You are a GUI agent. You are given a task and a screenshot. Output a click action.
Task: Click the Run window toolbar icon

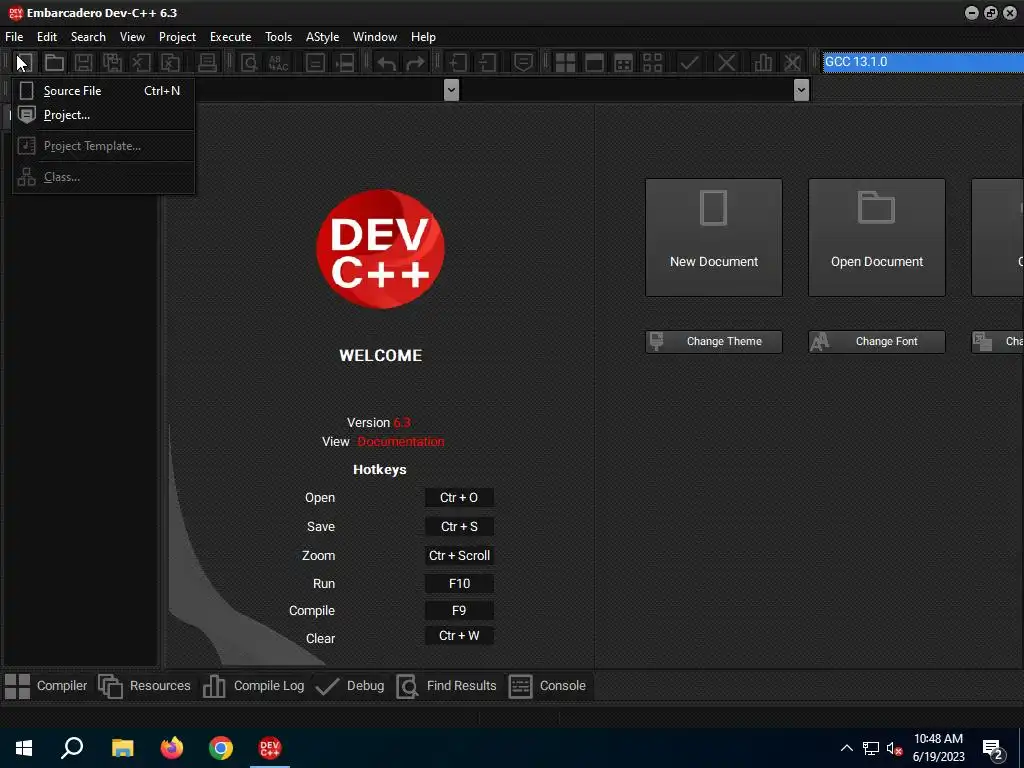pyautogui.click(x=594, y=63)
